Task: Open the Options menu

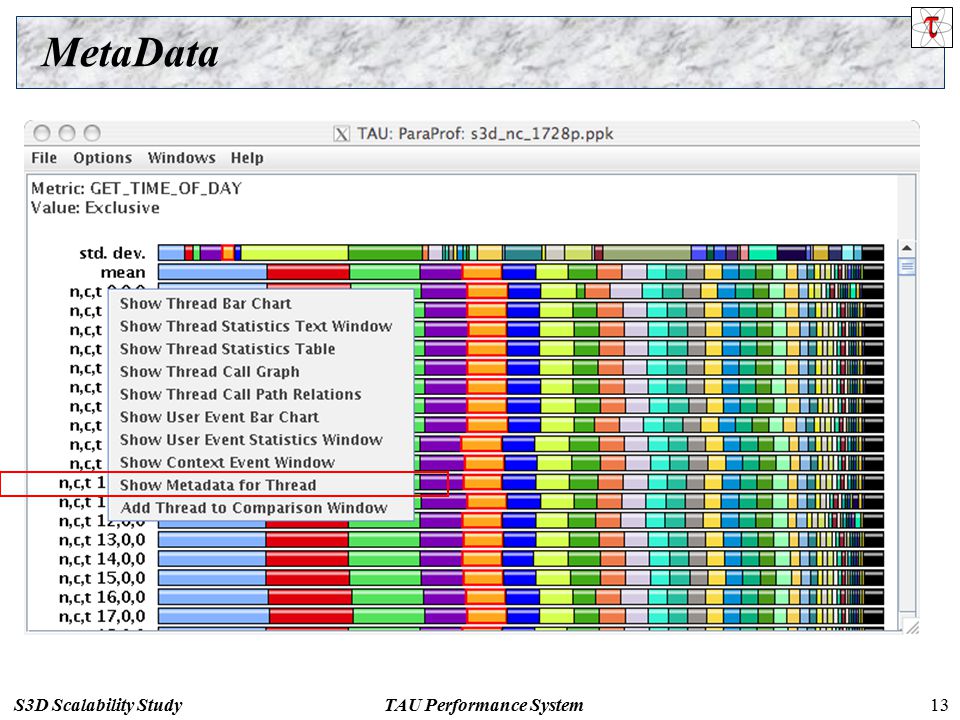Action: 102,158
